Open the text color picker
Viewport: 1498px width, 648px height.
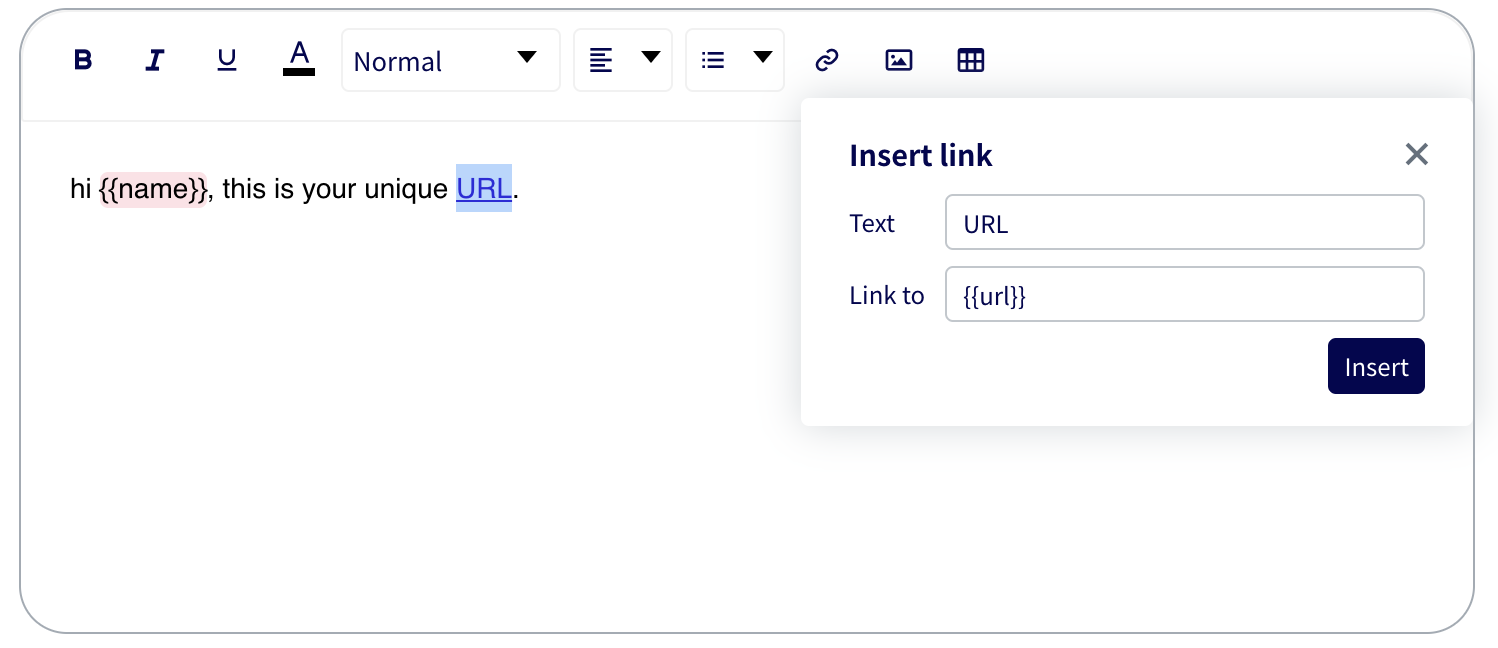pos(299,58)
